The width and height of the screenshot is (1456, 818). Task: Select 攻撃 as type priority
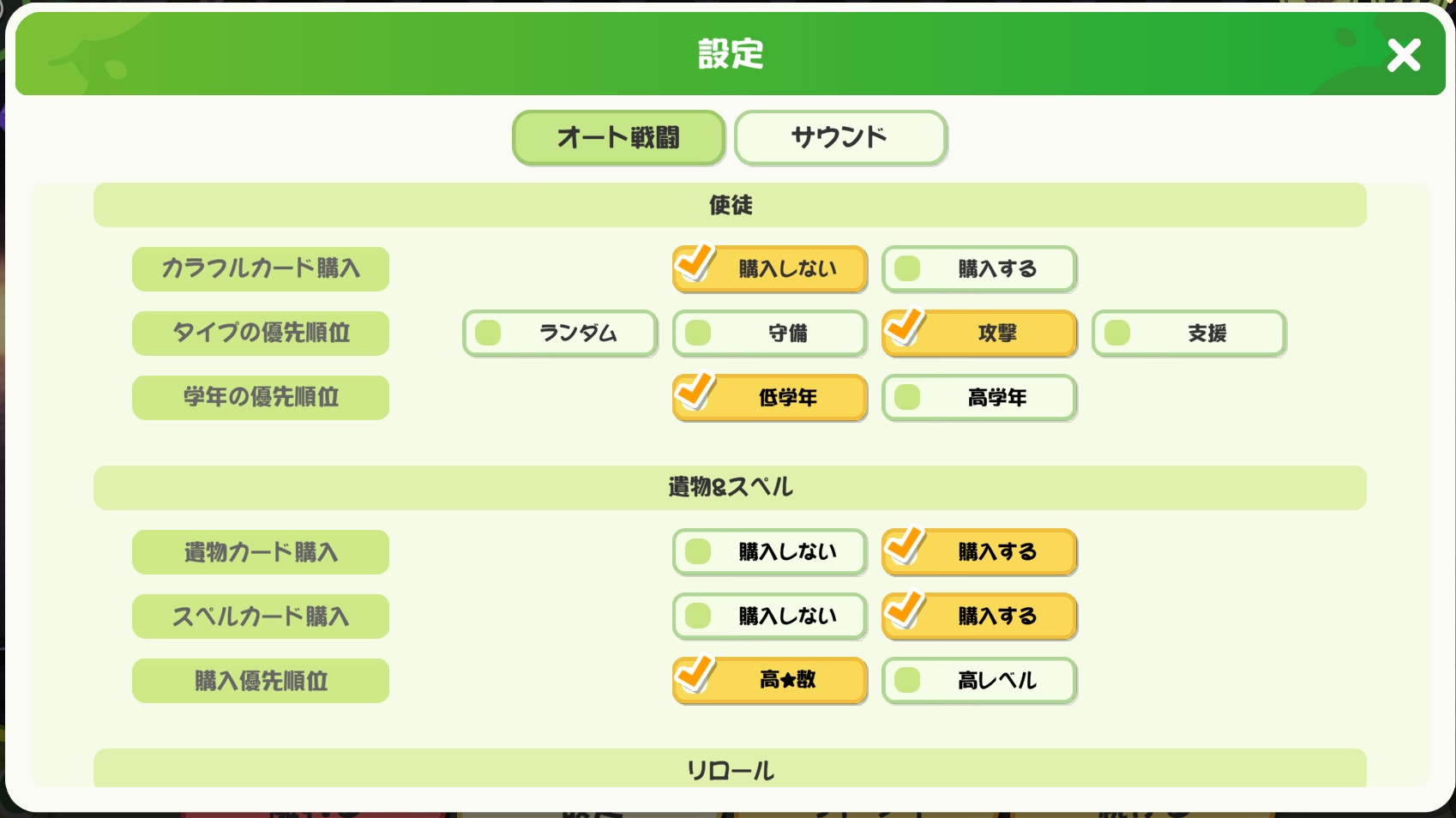[x=979, y=334]
